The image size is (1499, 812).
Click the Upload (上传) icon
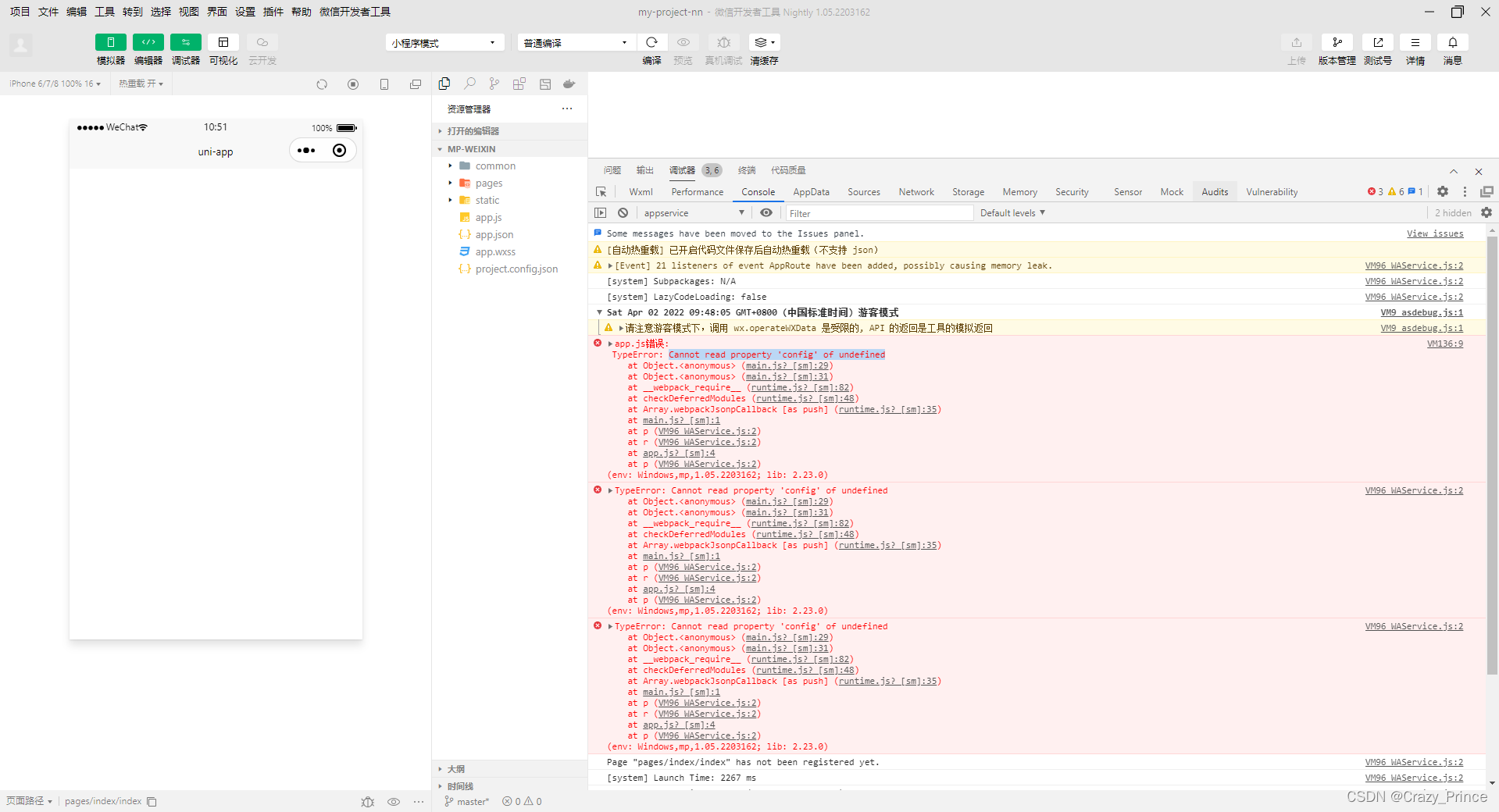coord(1297,42)
